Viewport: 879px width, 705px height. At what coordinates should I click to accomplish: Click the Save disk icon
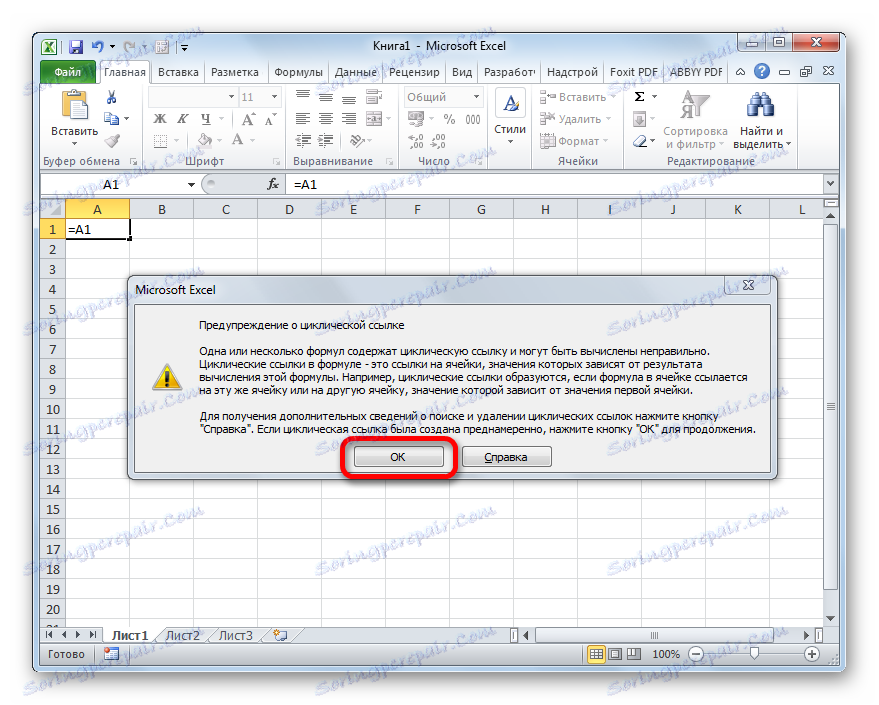point(76,47)
